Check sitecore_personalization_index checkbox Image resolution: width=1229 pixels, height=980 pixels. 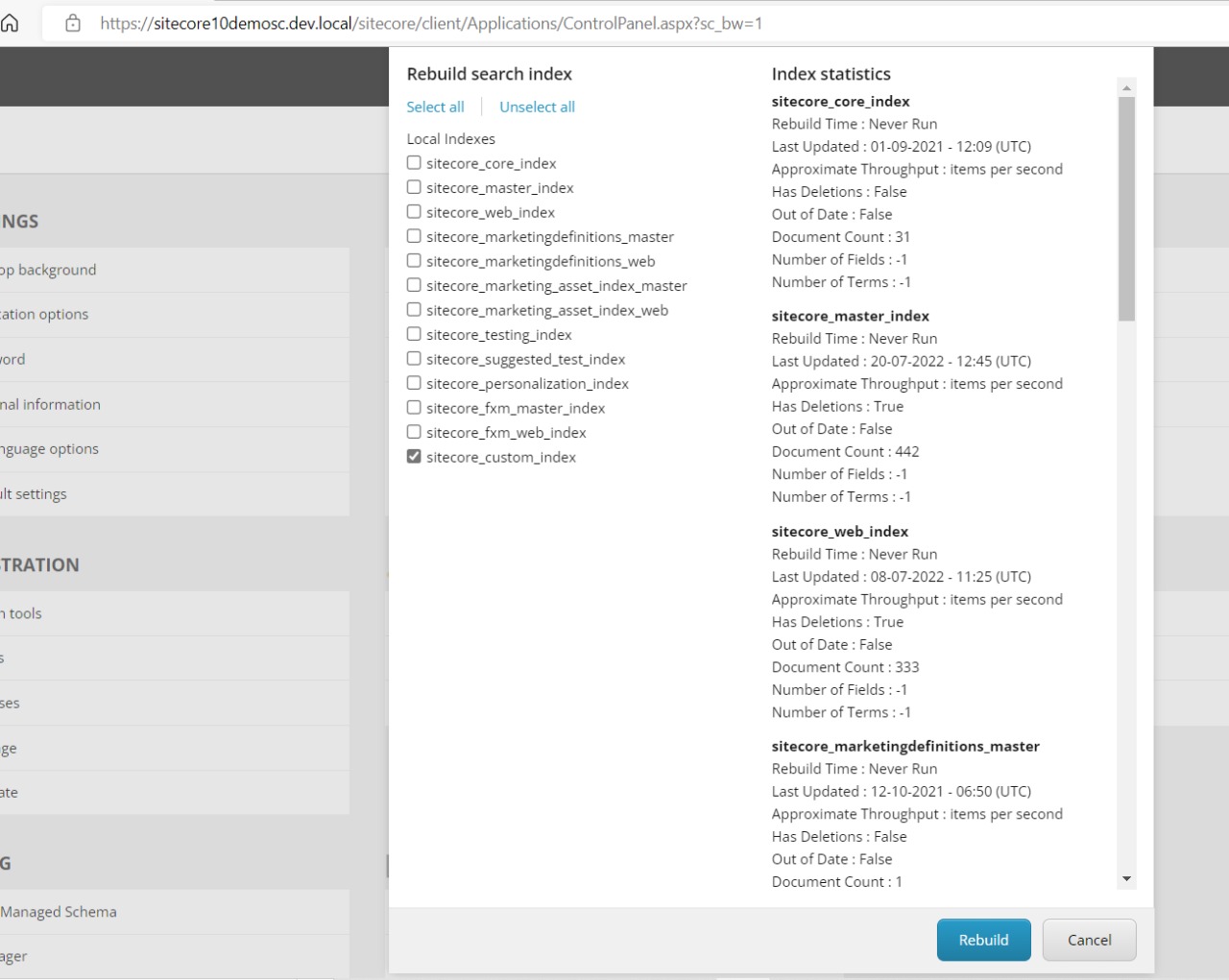(x=414, y=383)
